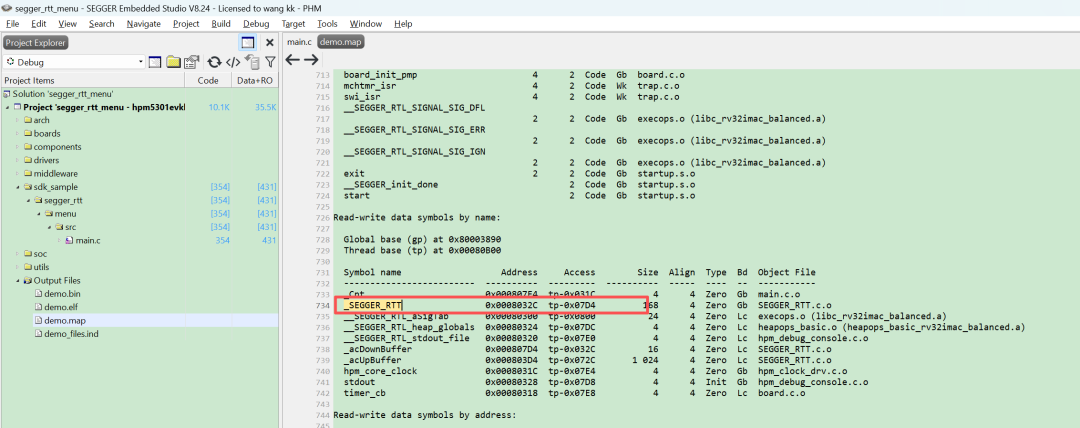Click the filter funnel icon in Project Explorer
This screenshot has height=428, width=1080.
(270, 62)
